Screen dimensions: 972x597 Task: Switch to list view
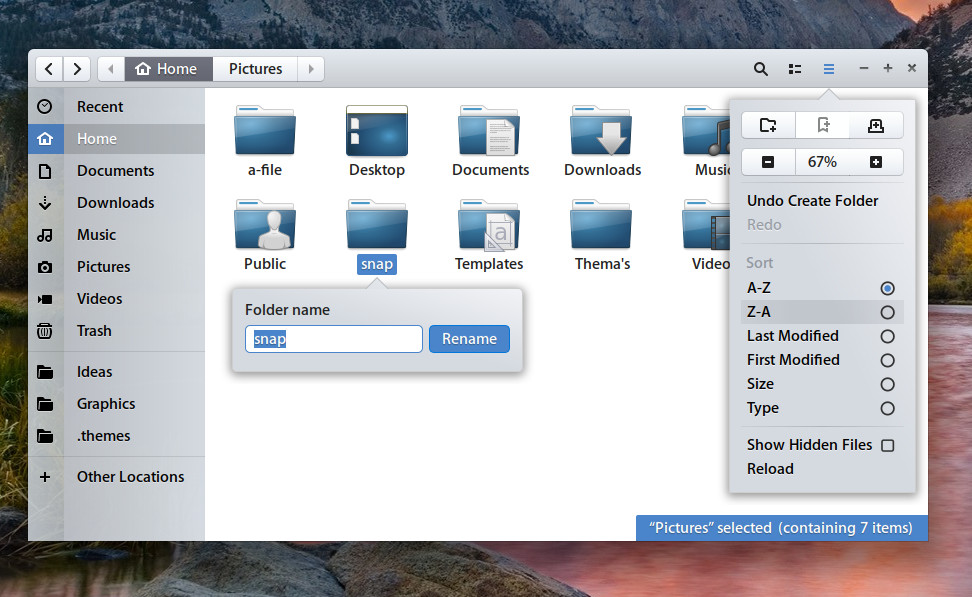[x=795, y=69]
